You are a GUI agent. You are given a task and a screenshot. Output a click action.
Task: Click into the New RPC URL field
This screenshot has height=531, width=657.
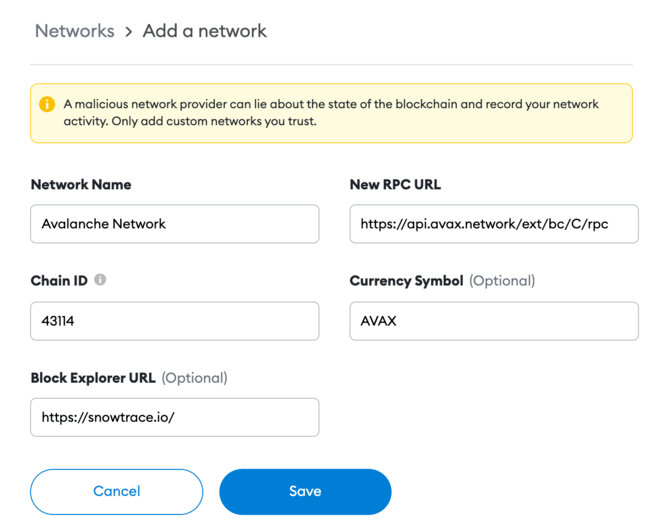(493, 224)
